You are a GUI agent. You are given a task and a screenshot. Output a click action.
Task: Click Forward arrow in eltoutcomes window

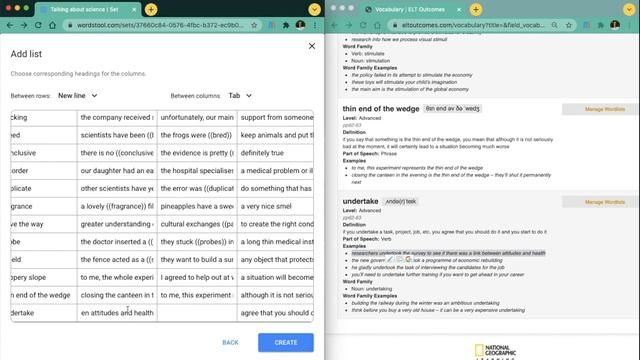tap(349, 25)
